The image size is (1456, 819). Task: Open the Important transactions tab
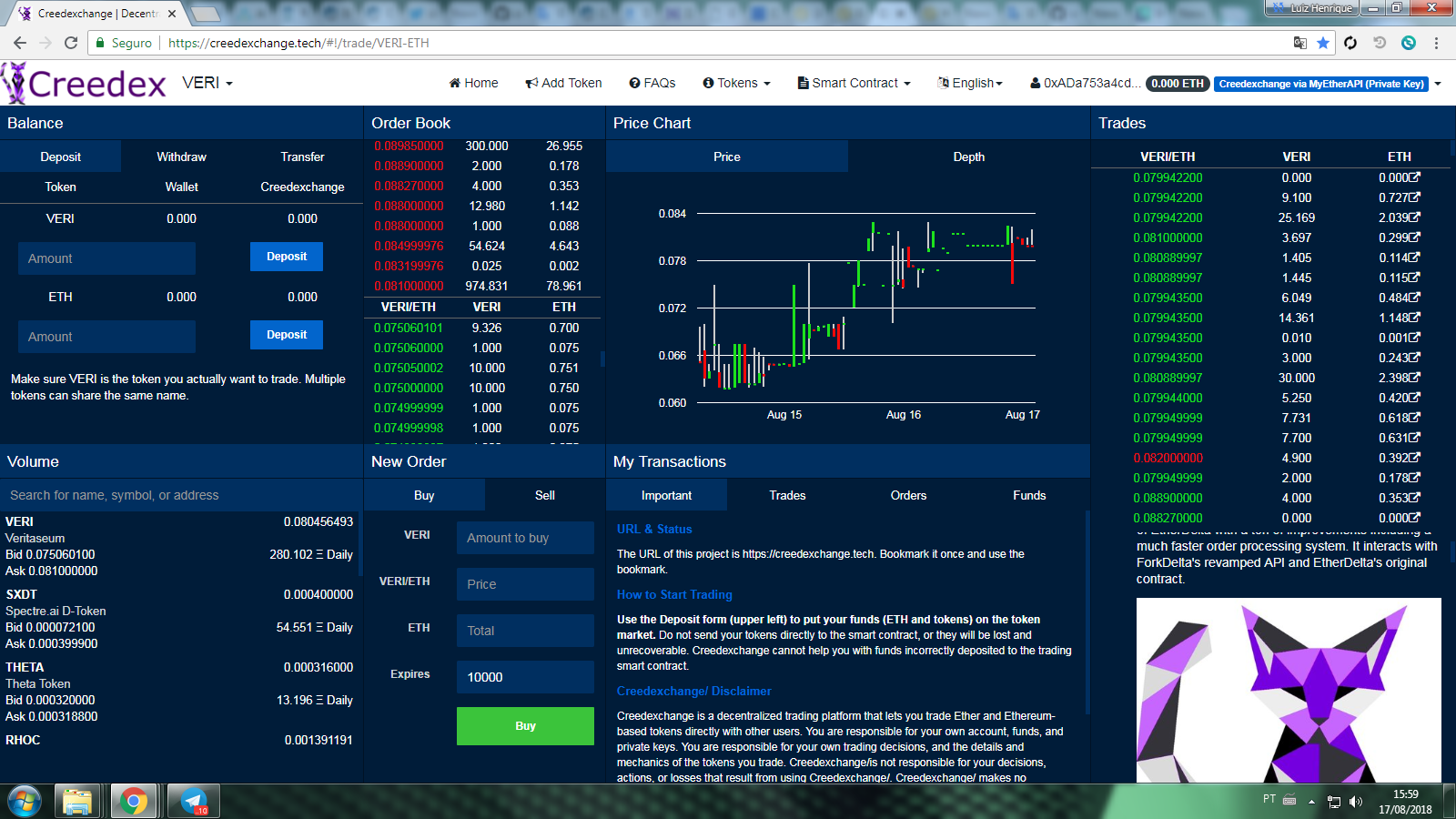coord(666,495)
